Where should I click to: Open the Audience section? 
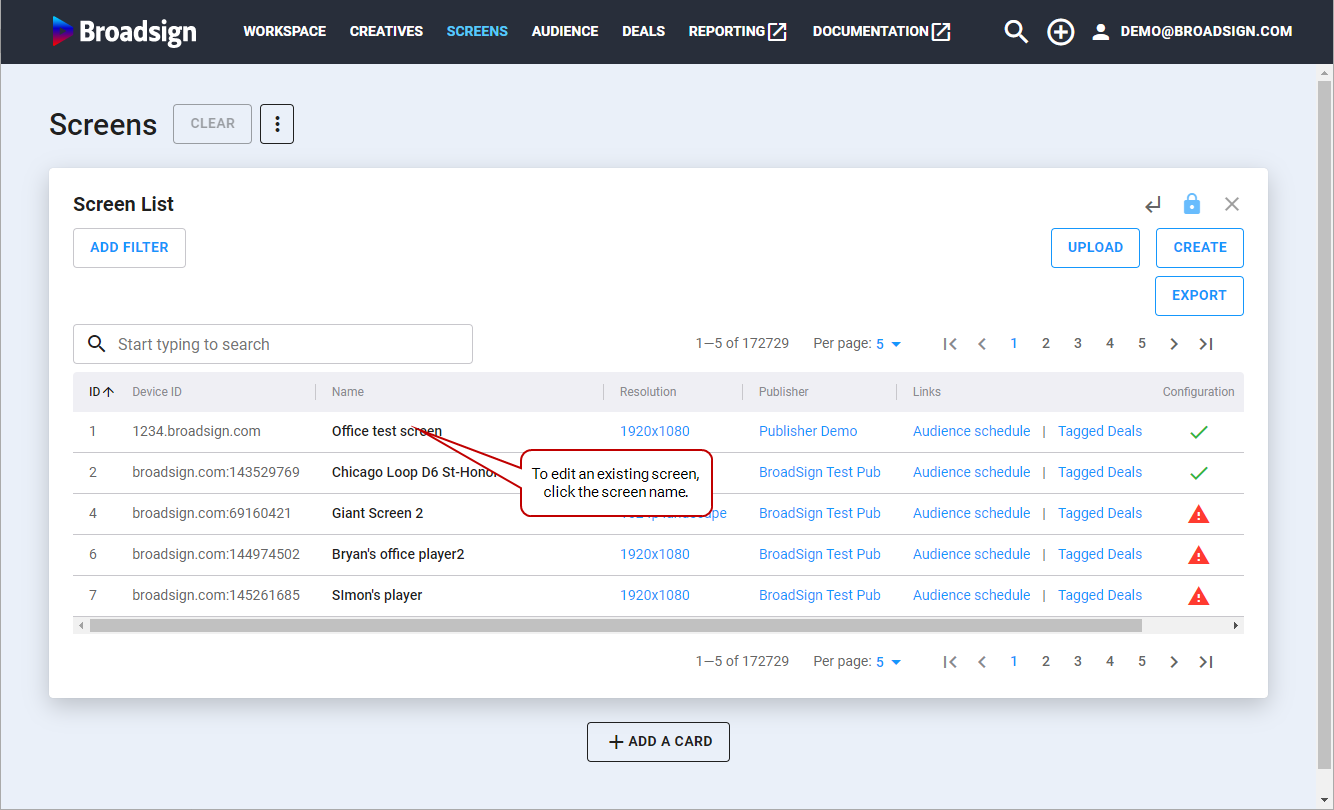565,32
